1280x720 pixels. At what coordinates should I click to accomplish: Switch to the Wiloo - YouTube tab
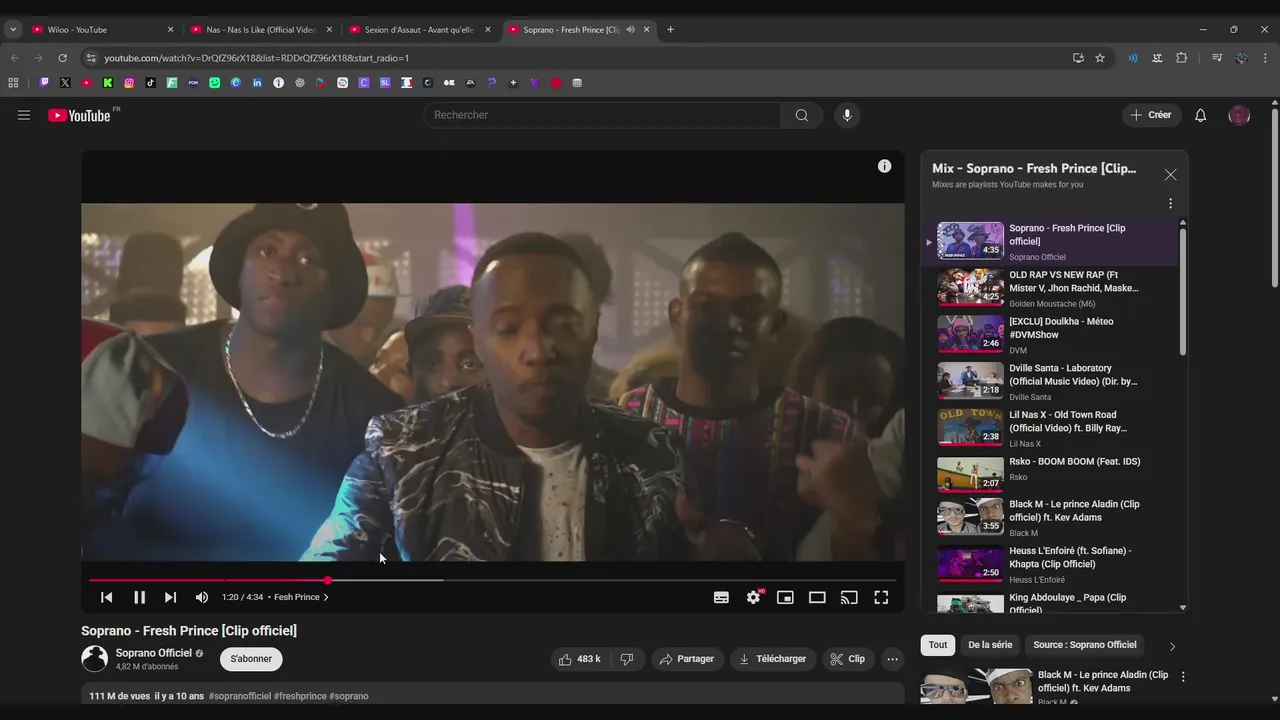(x=102, y=30)
